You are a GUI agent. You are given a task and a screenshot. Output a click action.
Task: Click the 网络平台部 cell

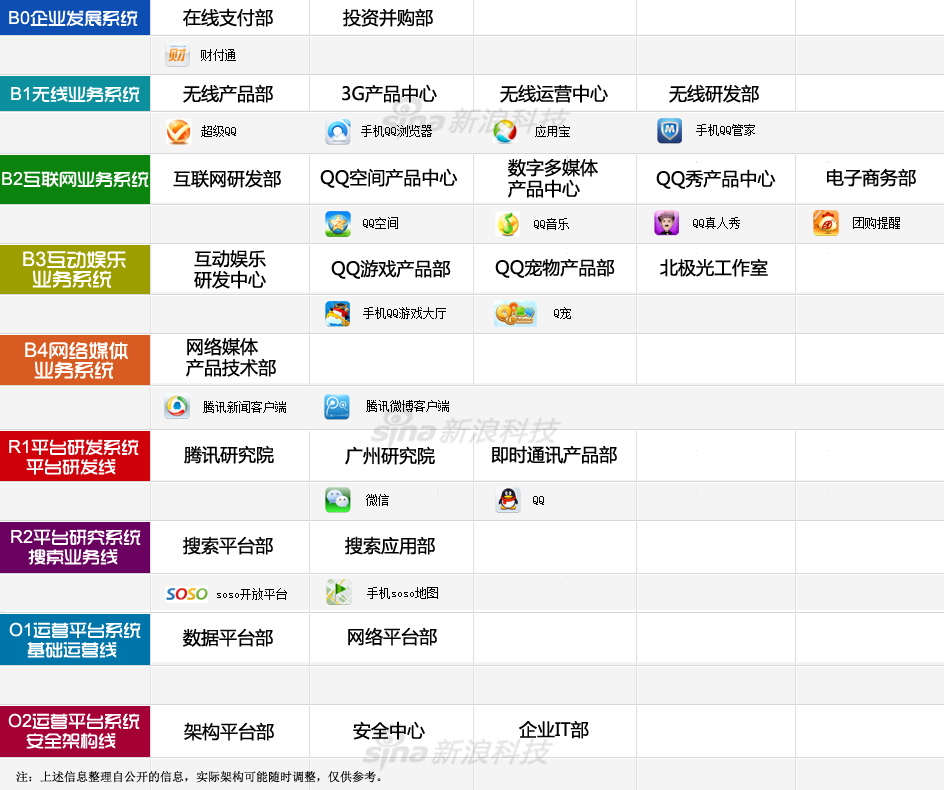click(391, 639)
